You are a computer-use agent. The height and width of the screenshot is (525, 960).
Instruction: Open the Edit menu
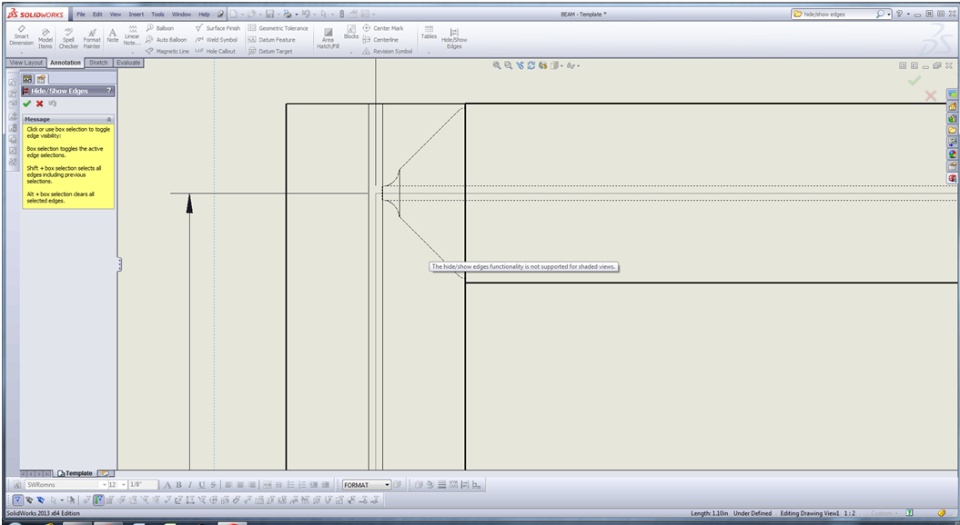(x=97, y=14)
